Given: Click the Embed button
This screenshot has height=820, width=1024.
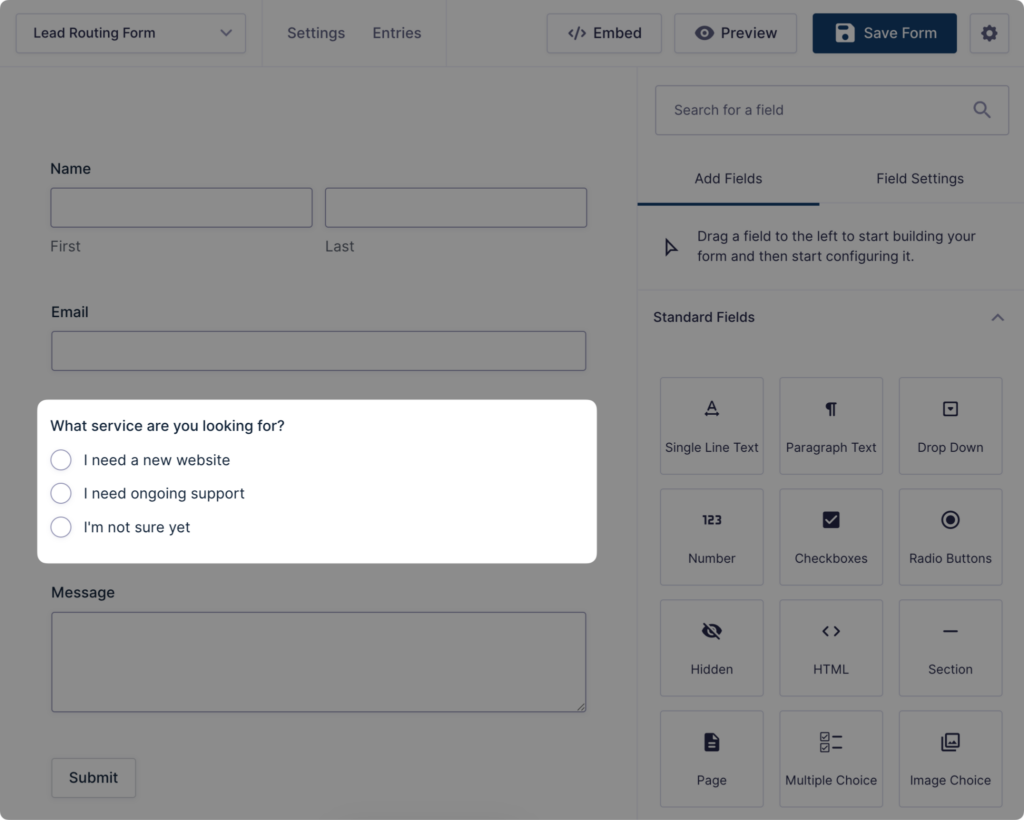Looking at the screenshot, I should [604, 33].
